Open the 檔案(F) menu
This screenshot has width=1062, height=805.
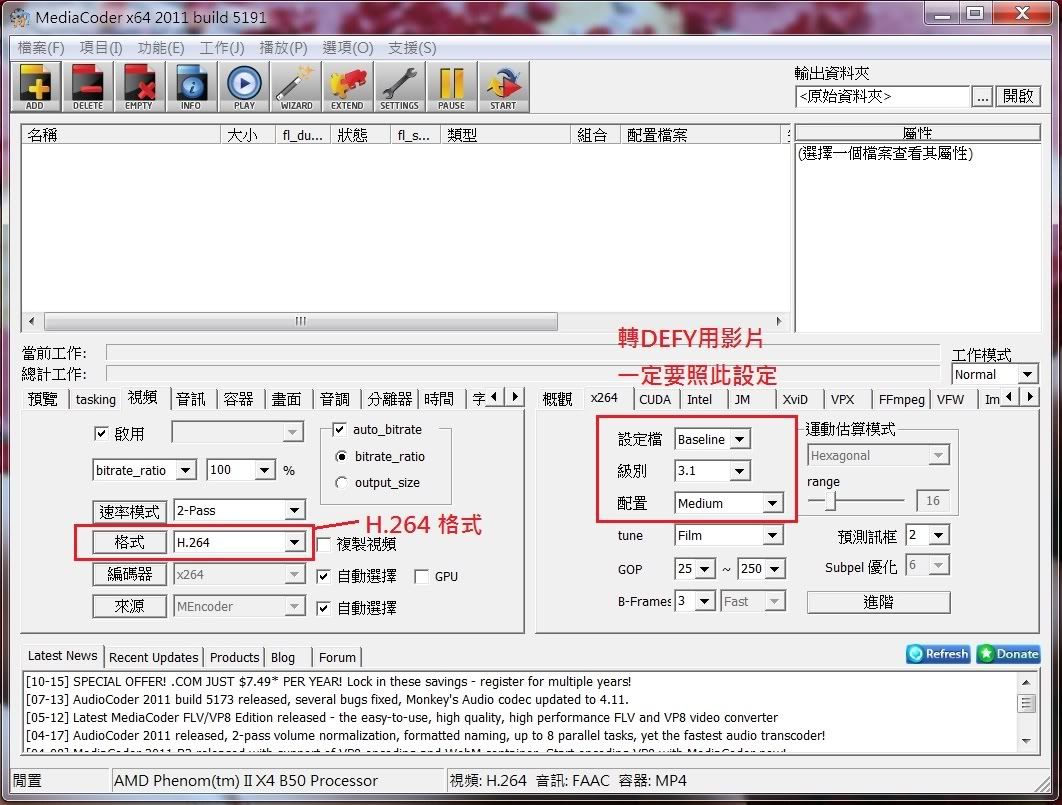(x=41, y=48)
